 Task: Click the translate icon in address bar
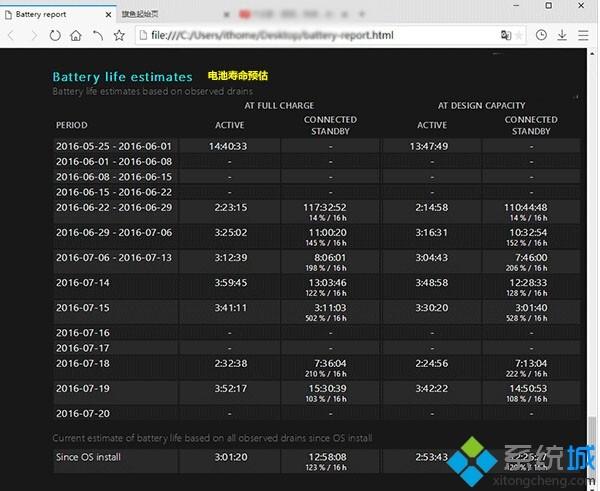tap(506, 35)
